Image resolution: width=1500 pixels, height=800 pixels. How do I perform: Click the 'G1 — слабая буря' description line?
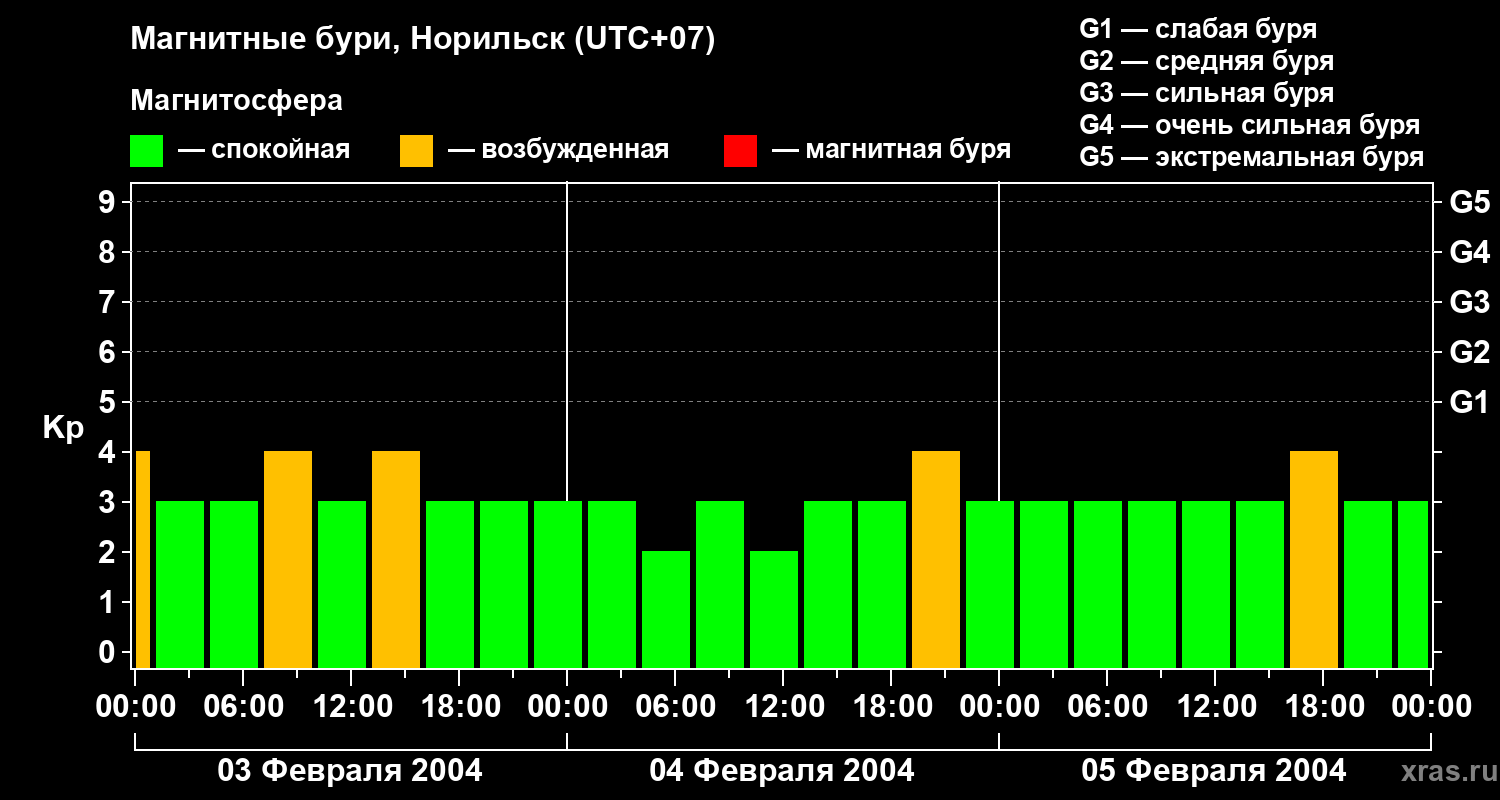(x=1198, y=29)
